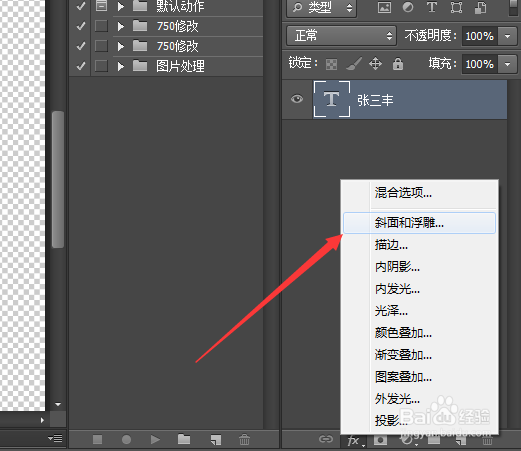Click the canvas scroll down arrow
Image resolution: width=521 pixels, height=451 pixels.
pos(58,404)
